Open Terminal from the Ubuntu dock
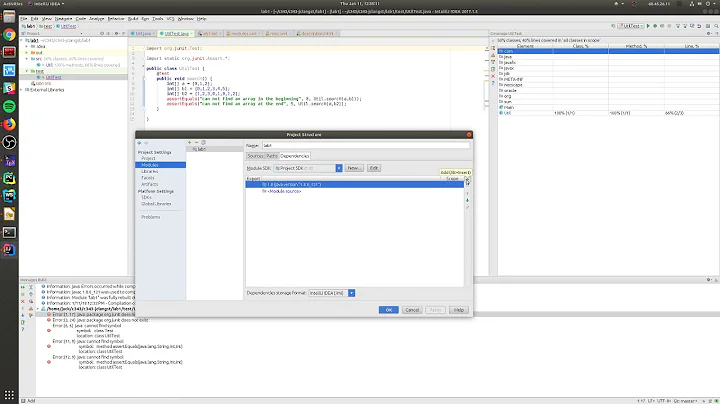The image size is (720, 404). (x=9, y=232)
